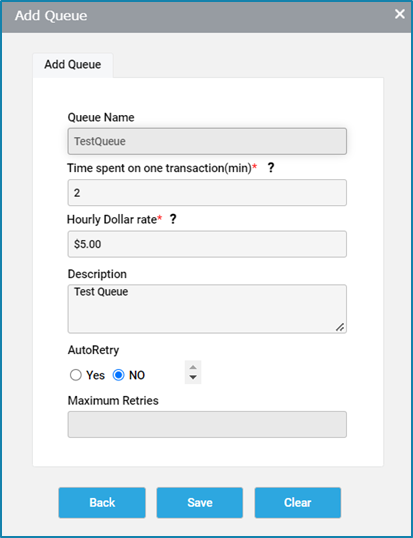Screen dimensions: 413x538
Task: Select the NO radio button for AutoRetry
Action: (x=119, y=375)
